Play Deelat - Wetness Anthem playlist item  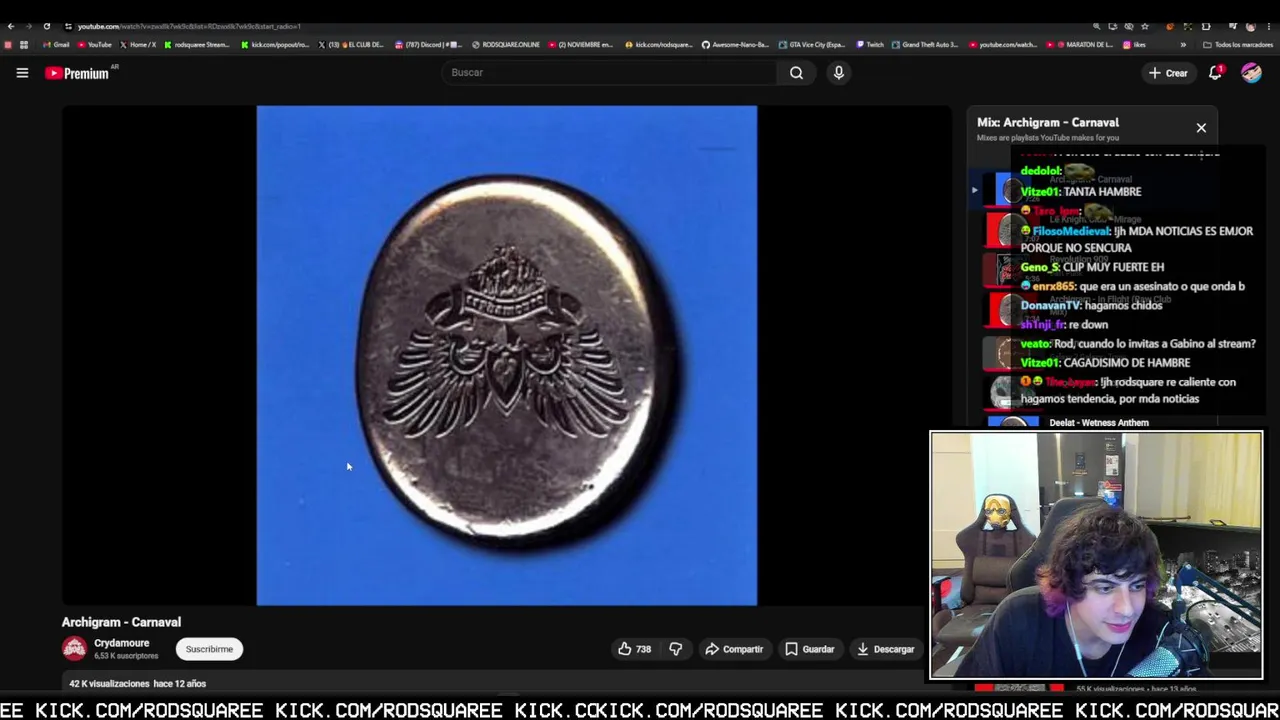click(1098, 423)
